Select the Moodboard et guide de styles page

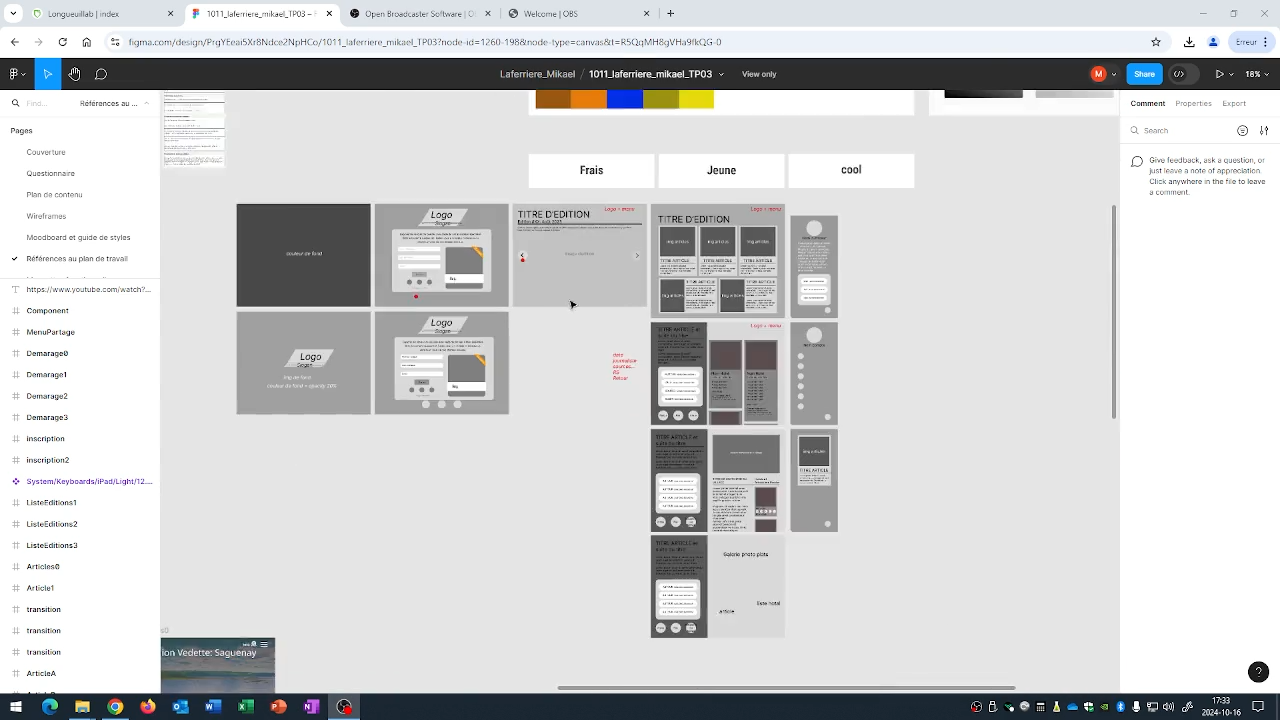tap(78, 238)
